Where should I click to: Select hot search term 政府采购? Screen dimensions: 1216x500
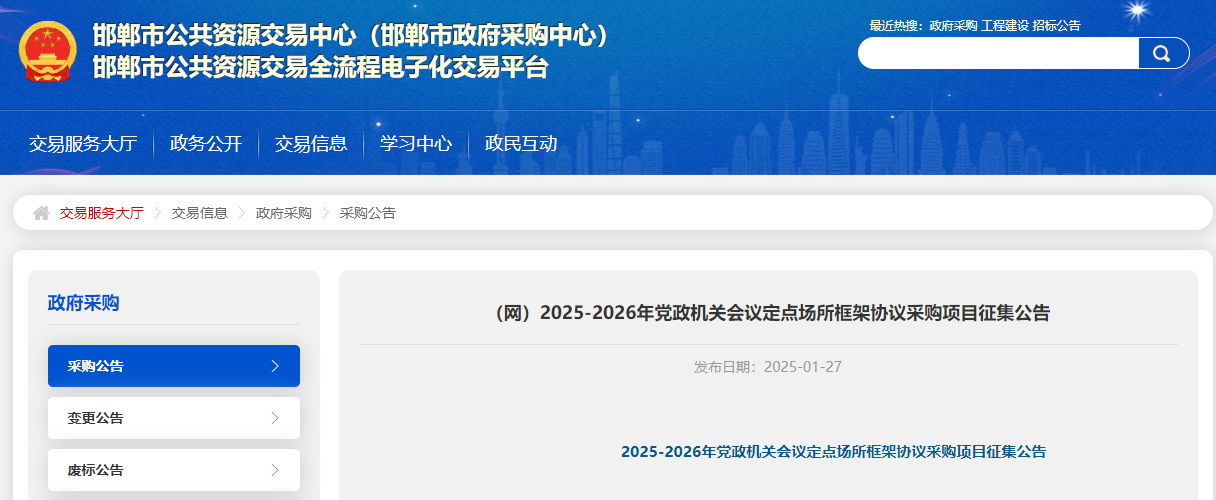(x=953, y=26)
